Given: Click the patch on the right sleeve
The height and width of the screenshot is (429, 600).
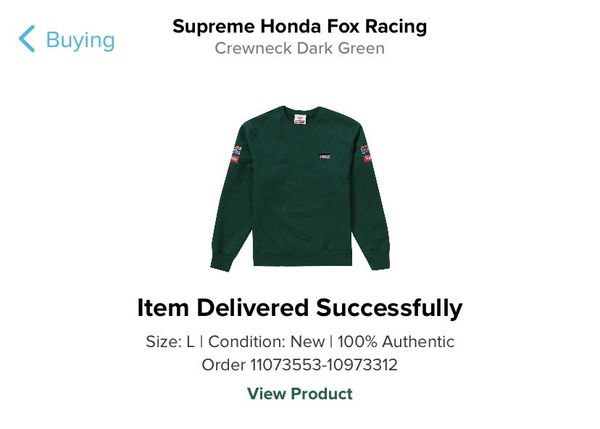Looking at the screenshot, I should 366,154.
